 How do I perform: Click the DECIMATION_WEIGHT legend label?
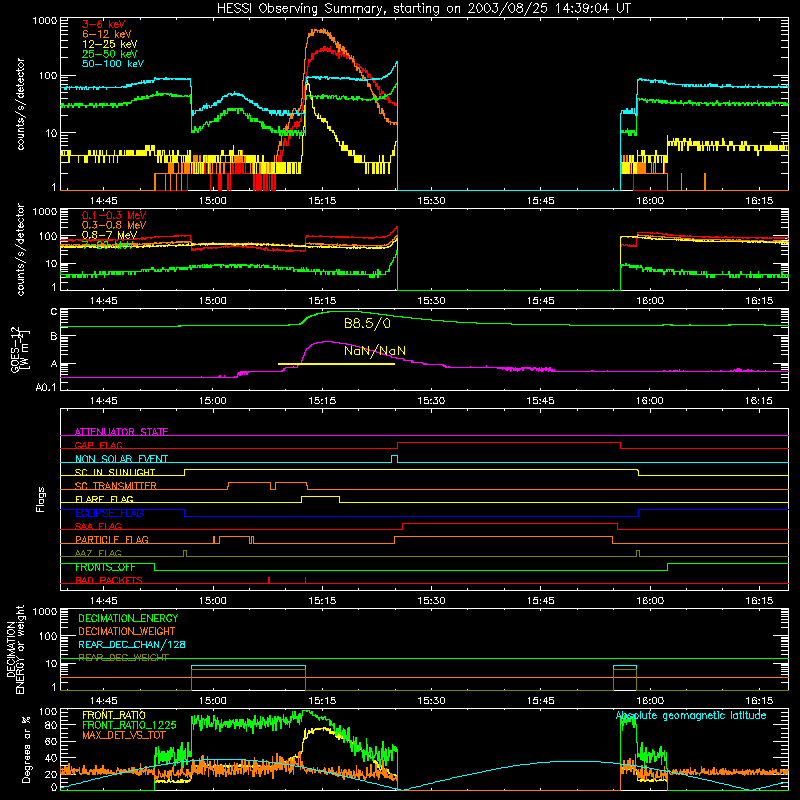127,631
